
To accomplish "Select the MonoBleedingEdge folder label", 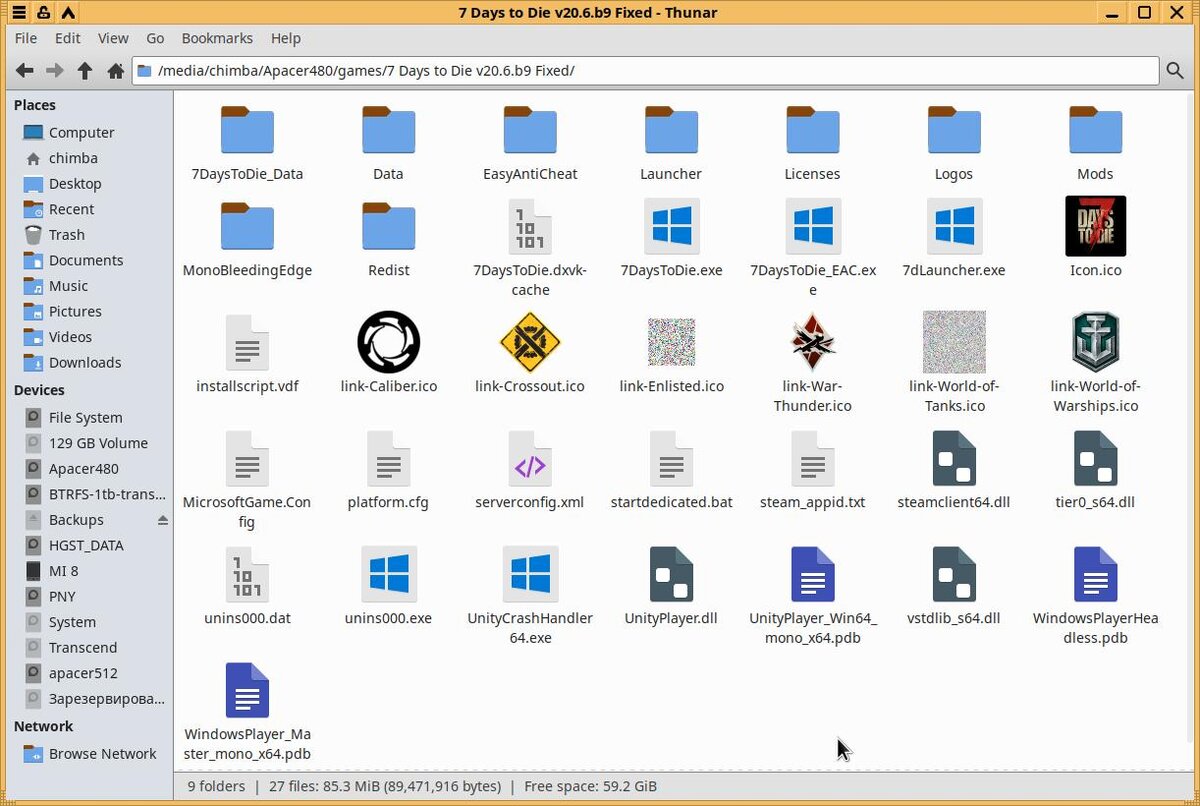I will click(x=247, y=270).
